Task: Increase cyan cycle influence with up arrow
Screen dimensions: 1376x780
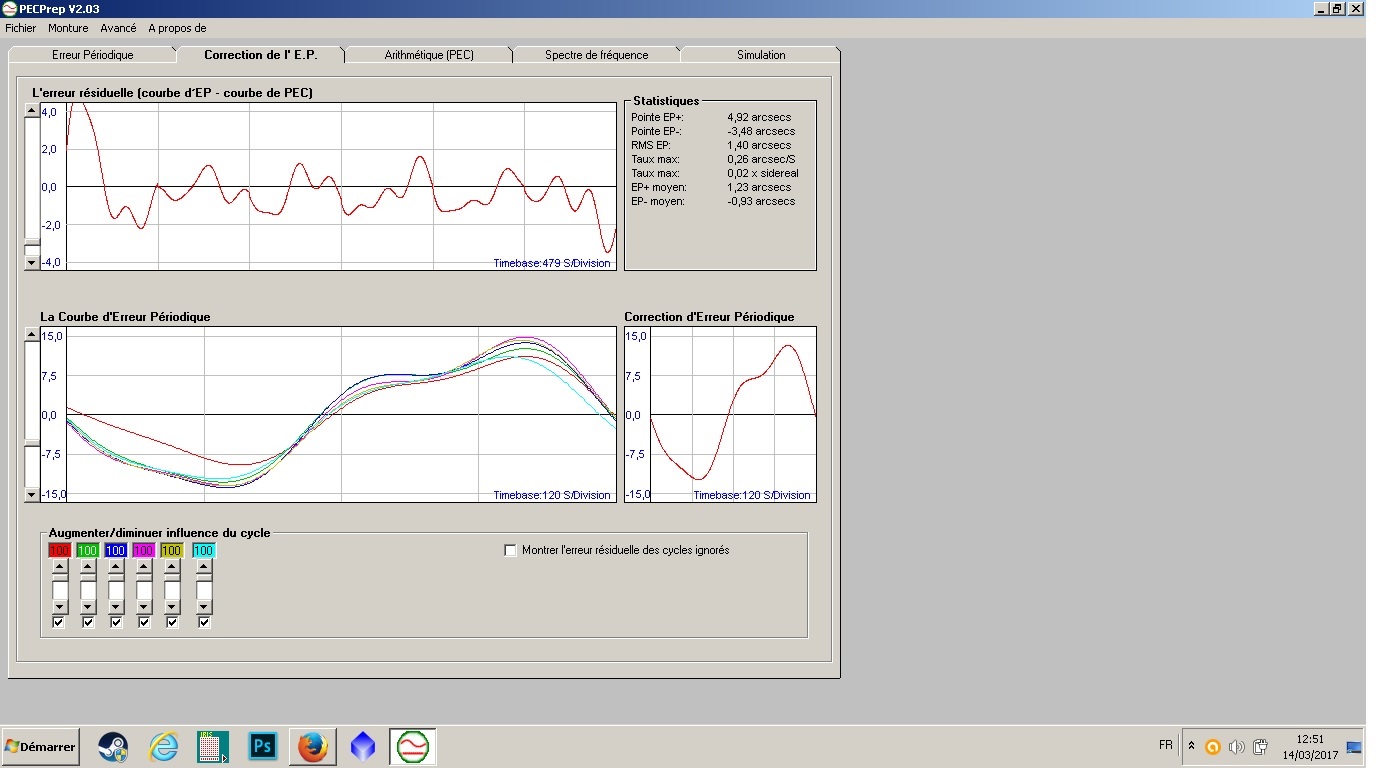Action: (204, 566)
